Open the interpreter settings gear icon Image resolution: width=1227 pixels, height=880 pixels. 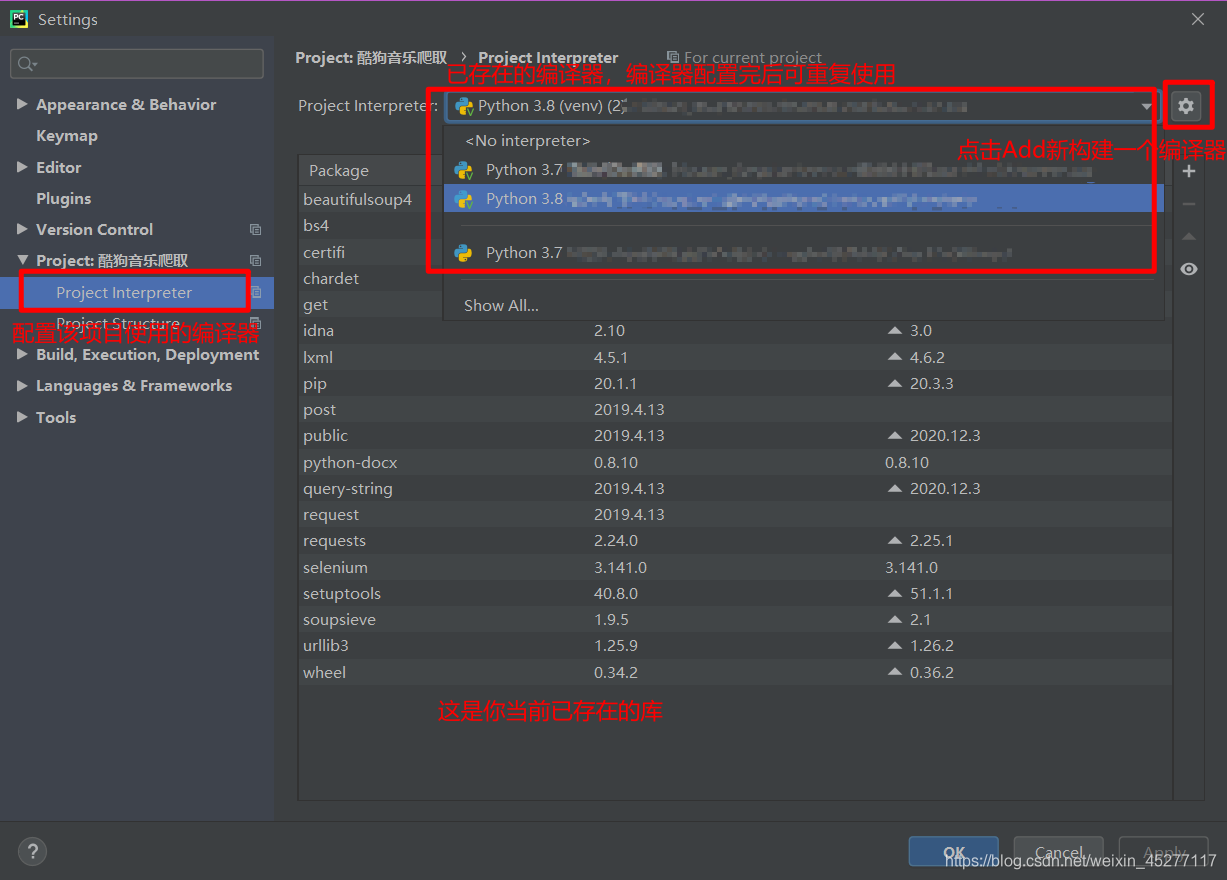tap(1186, 106)
